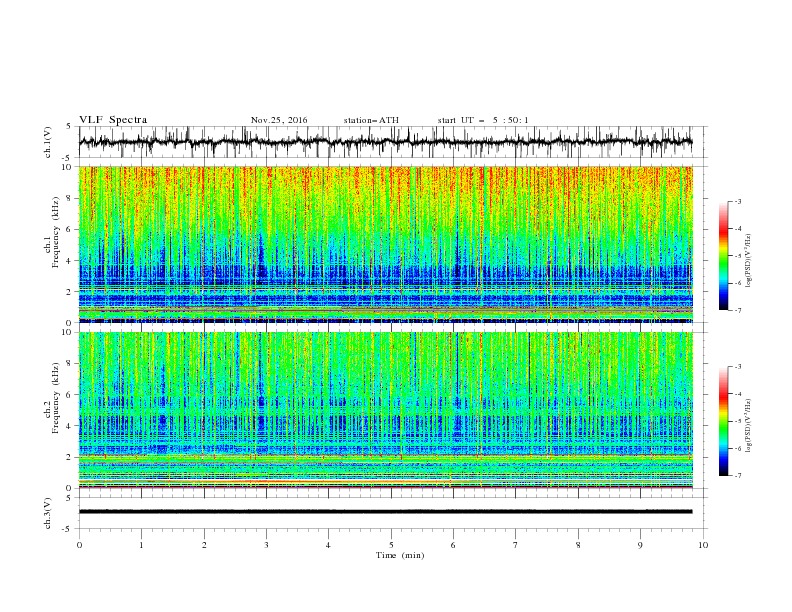The width and height of the screenshot is (792, 612).
Task: Click the ch.3 flat voltage trace
Action: [x=385, y=512]
